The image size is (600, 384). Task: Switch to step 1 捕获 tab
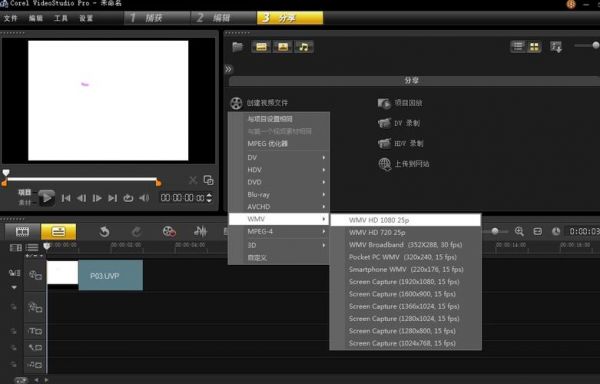click(157, 18)
